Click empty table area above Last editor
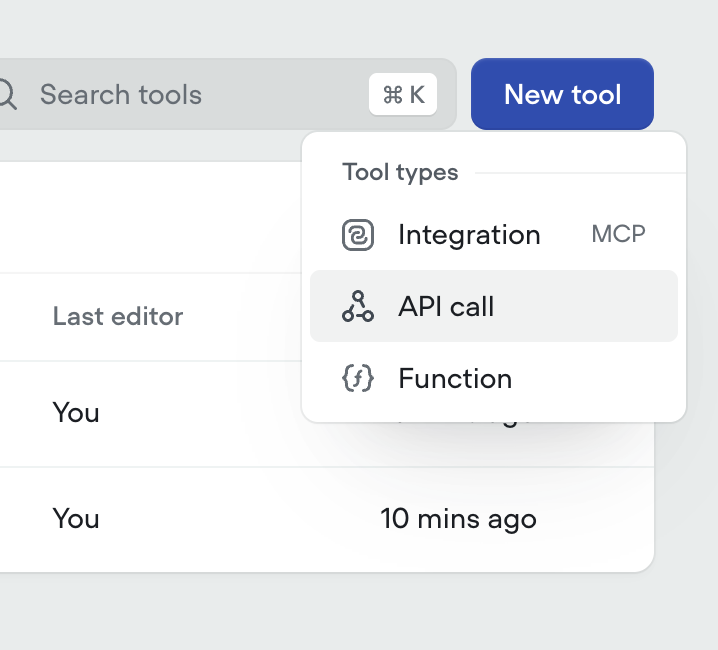 (x=151, y=218)
